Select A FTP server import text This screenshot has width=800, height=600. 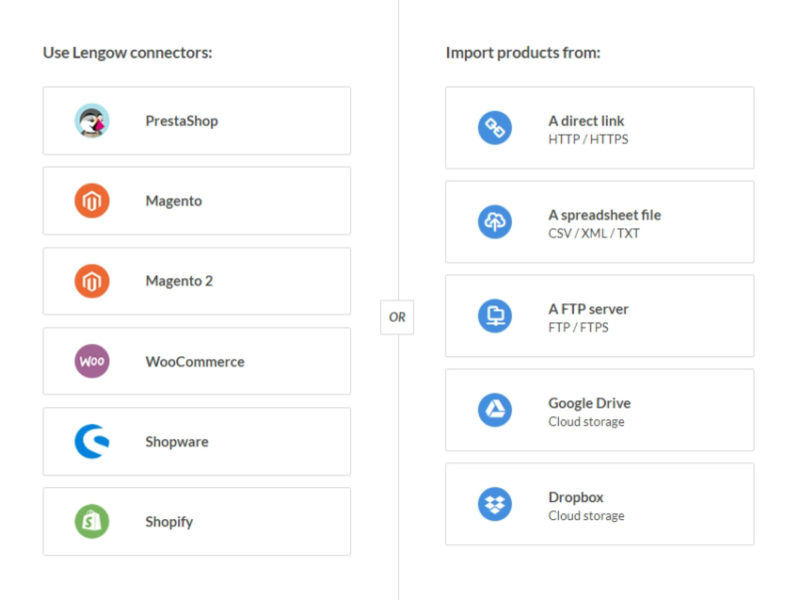coord(588,309)
